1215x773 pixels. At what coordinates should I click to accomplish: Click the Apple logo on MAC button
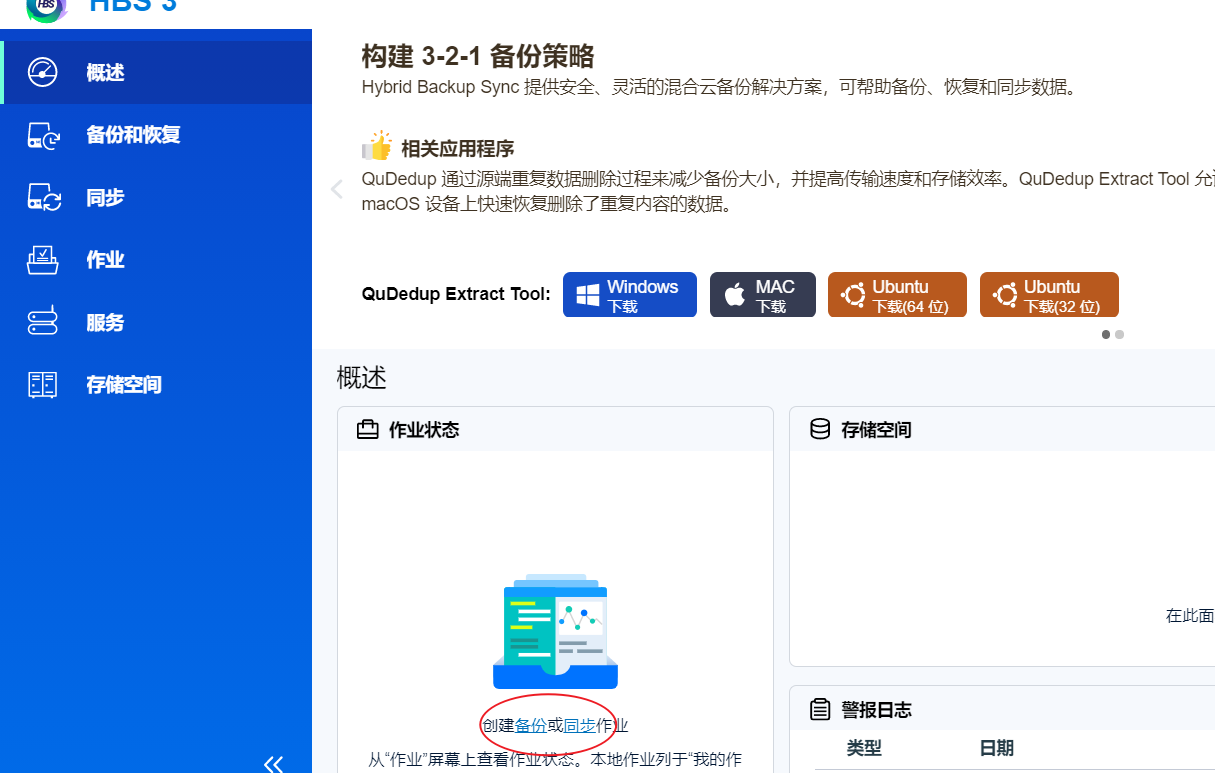click(735, 295)
